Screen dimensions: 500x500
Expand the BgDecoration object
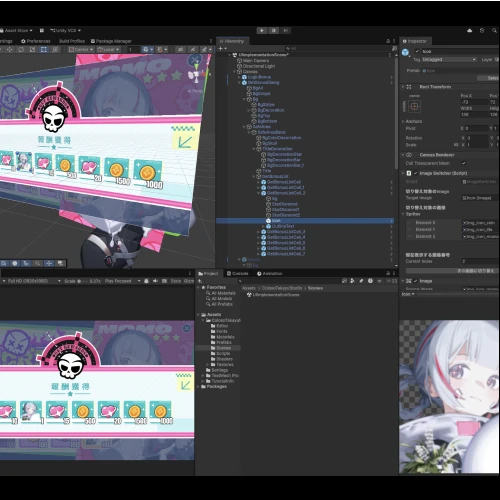point(249,110)
